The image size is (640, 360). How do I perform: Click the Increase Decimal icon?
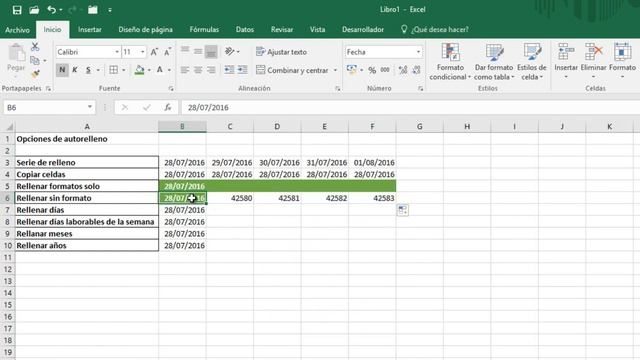coord(403,70)
